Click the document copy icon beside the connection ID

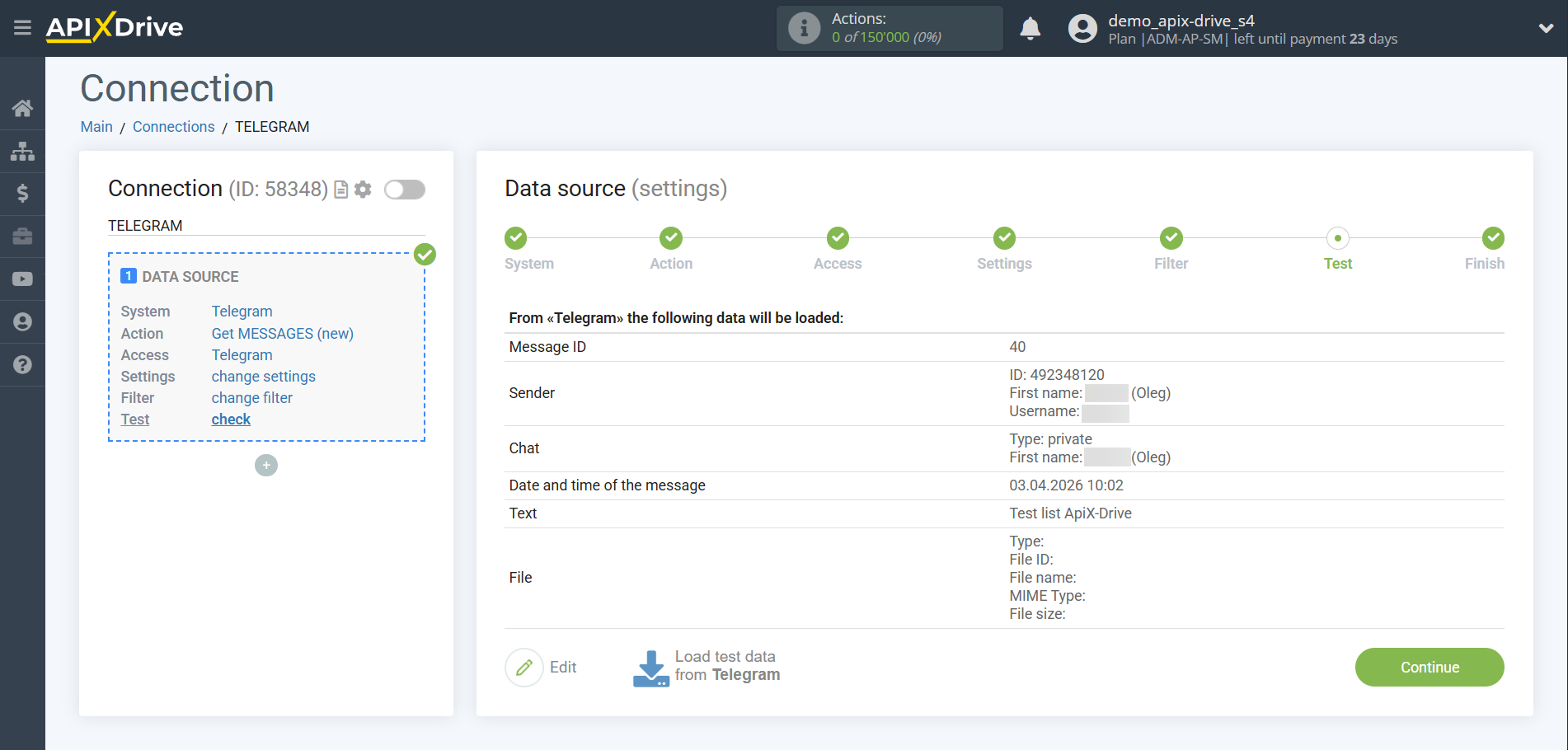340,190
